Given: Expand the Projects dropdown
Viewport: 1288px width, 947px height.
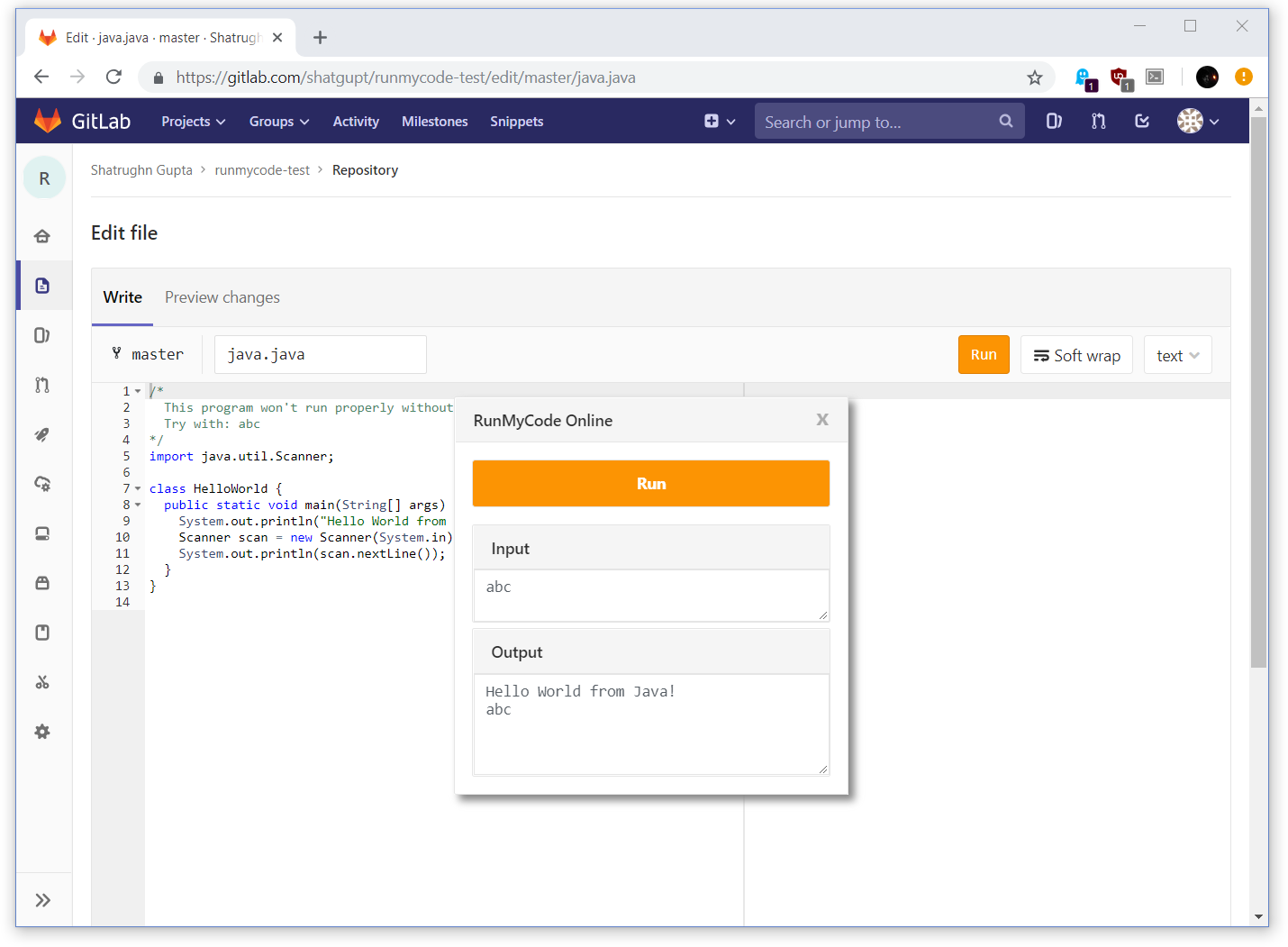Looking at the screenshot, I should pos(194,121).
